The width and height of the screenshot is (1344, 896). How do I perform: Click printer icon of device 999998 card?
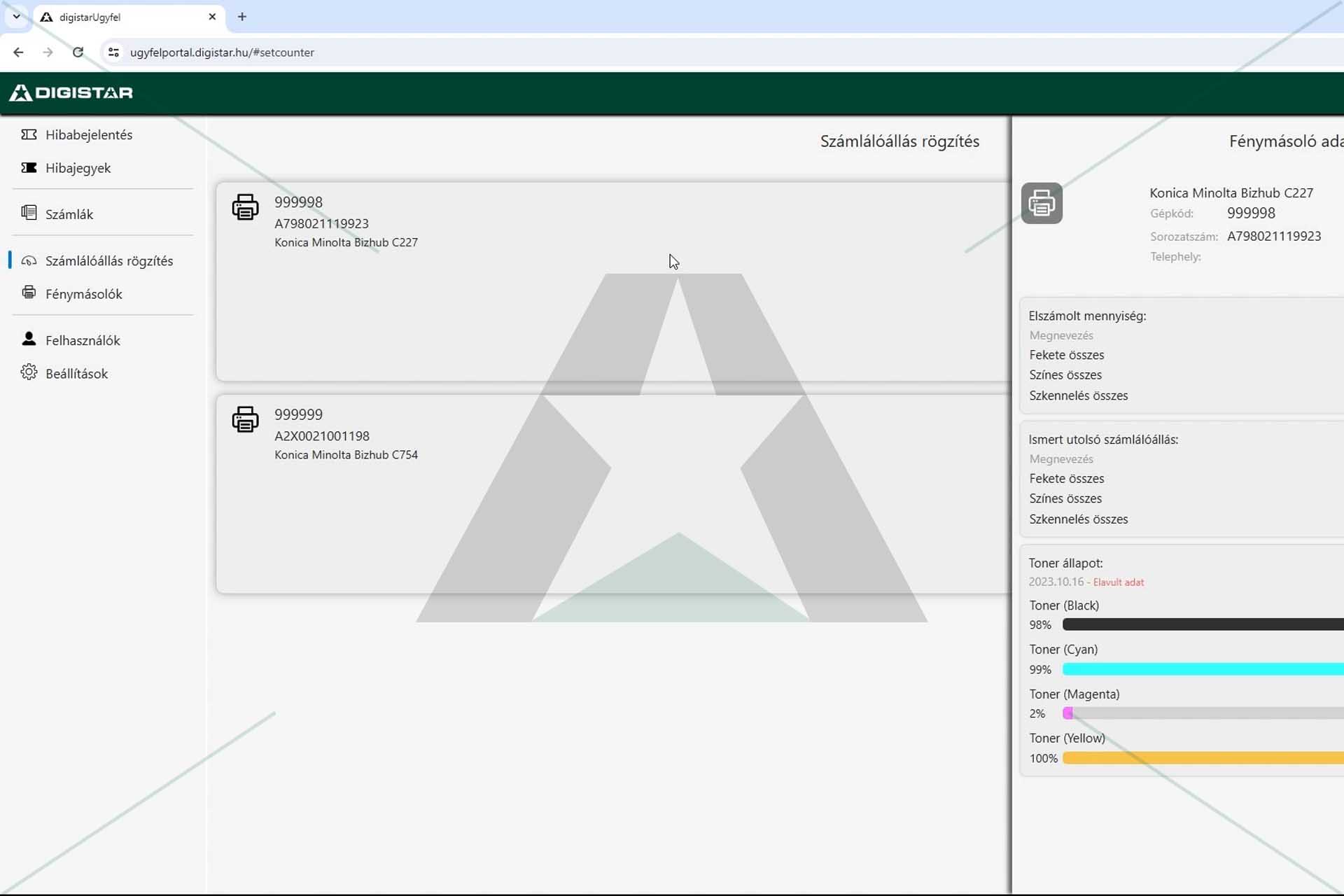[x=245, y=207]
